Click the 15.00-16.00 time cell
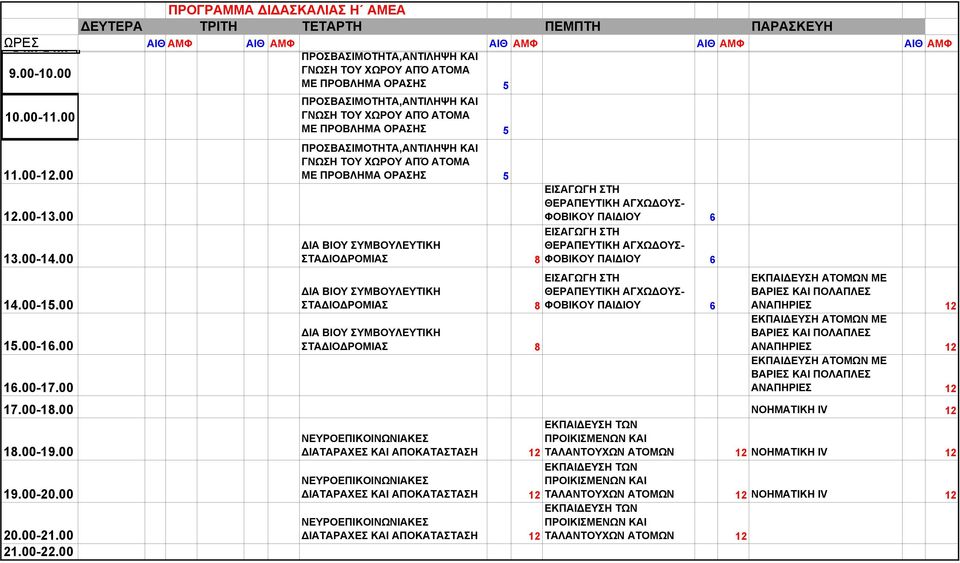 click(40, 334)
